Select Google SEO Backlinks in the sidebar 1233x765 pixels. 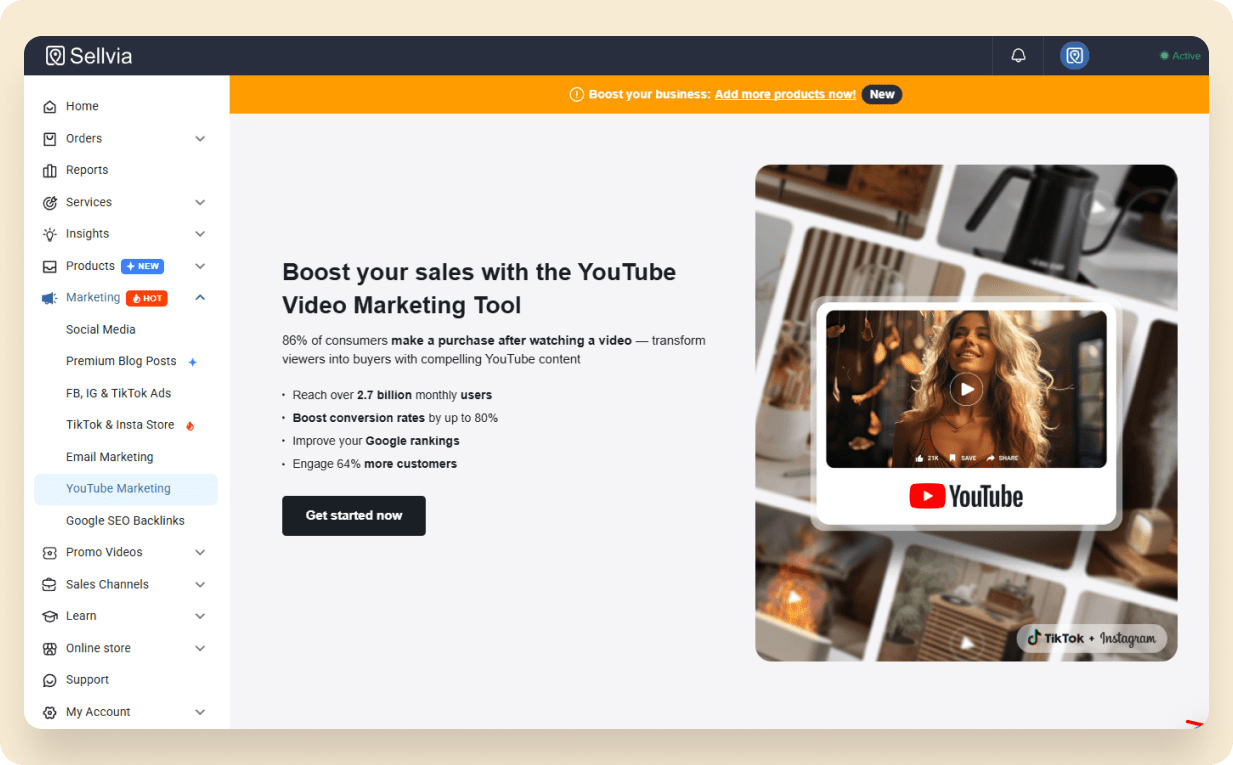tap(125, 520)
